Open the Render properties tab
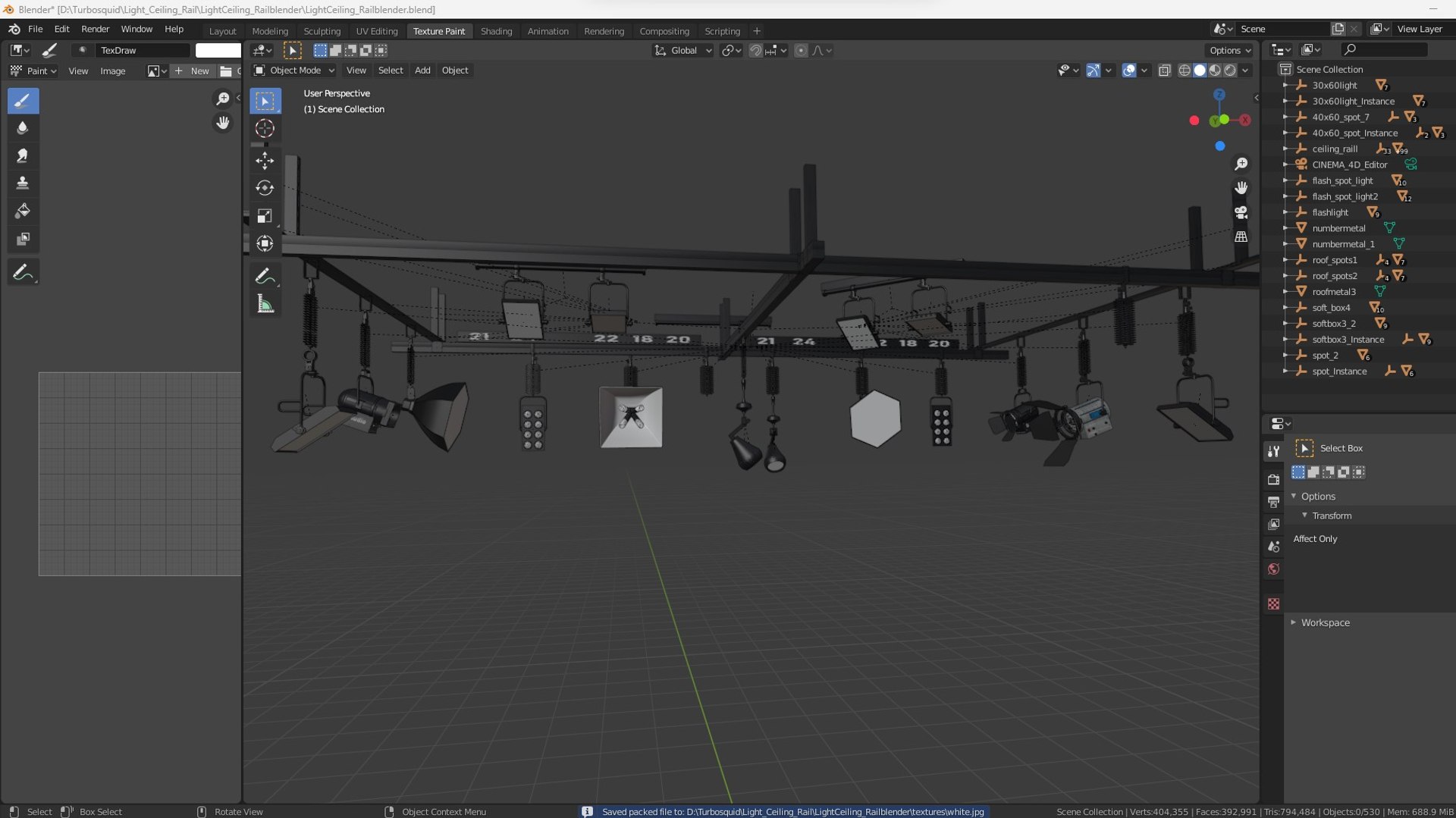 pyautogui.click(x=1273, y=479)
